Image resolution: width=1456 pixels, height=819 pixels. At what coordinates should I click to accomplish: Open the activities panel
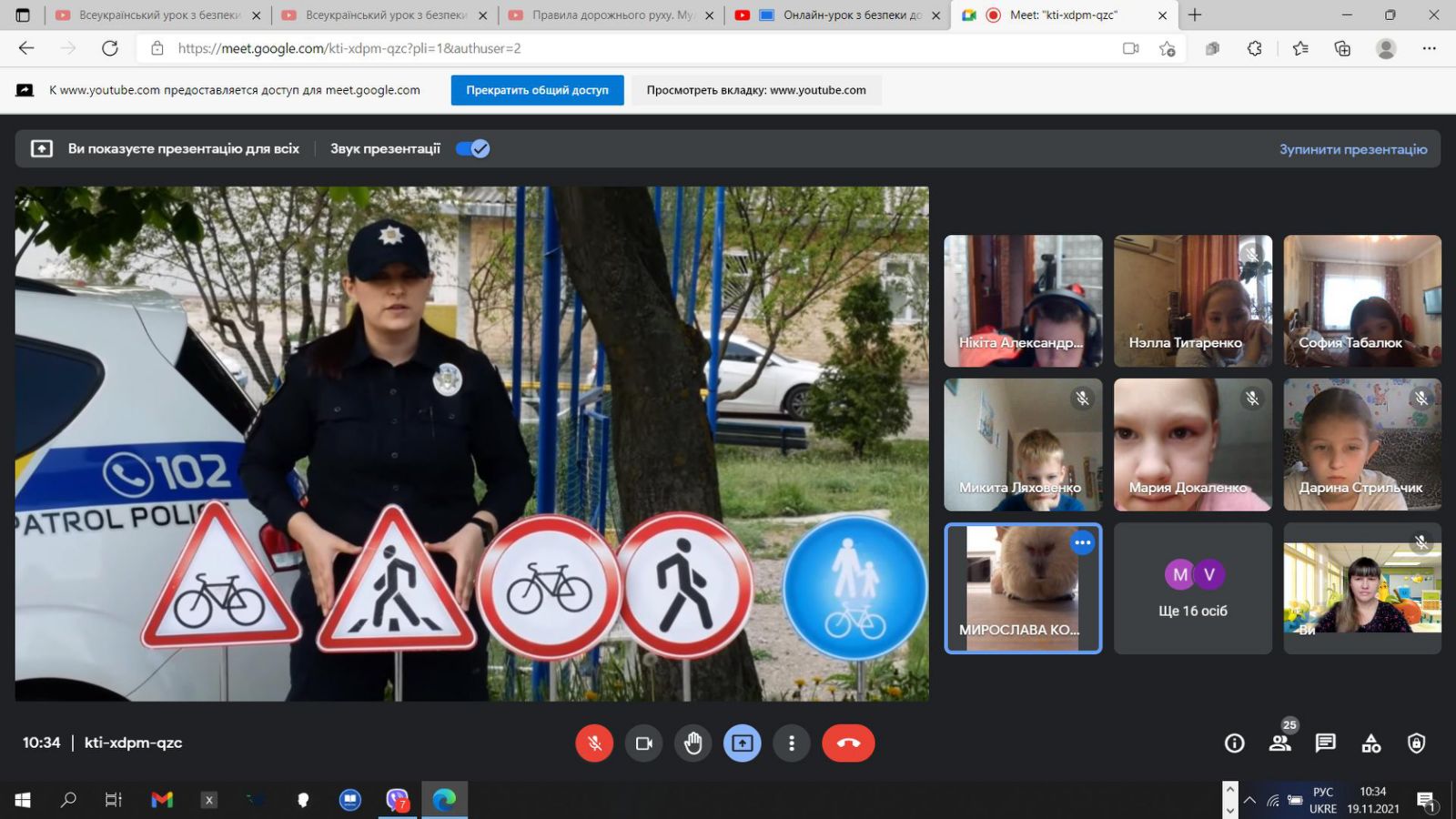point(1370,743)
